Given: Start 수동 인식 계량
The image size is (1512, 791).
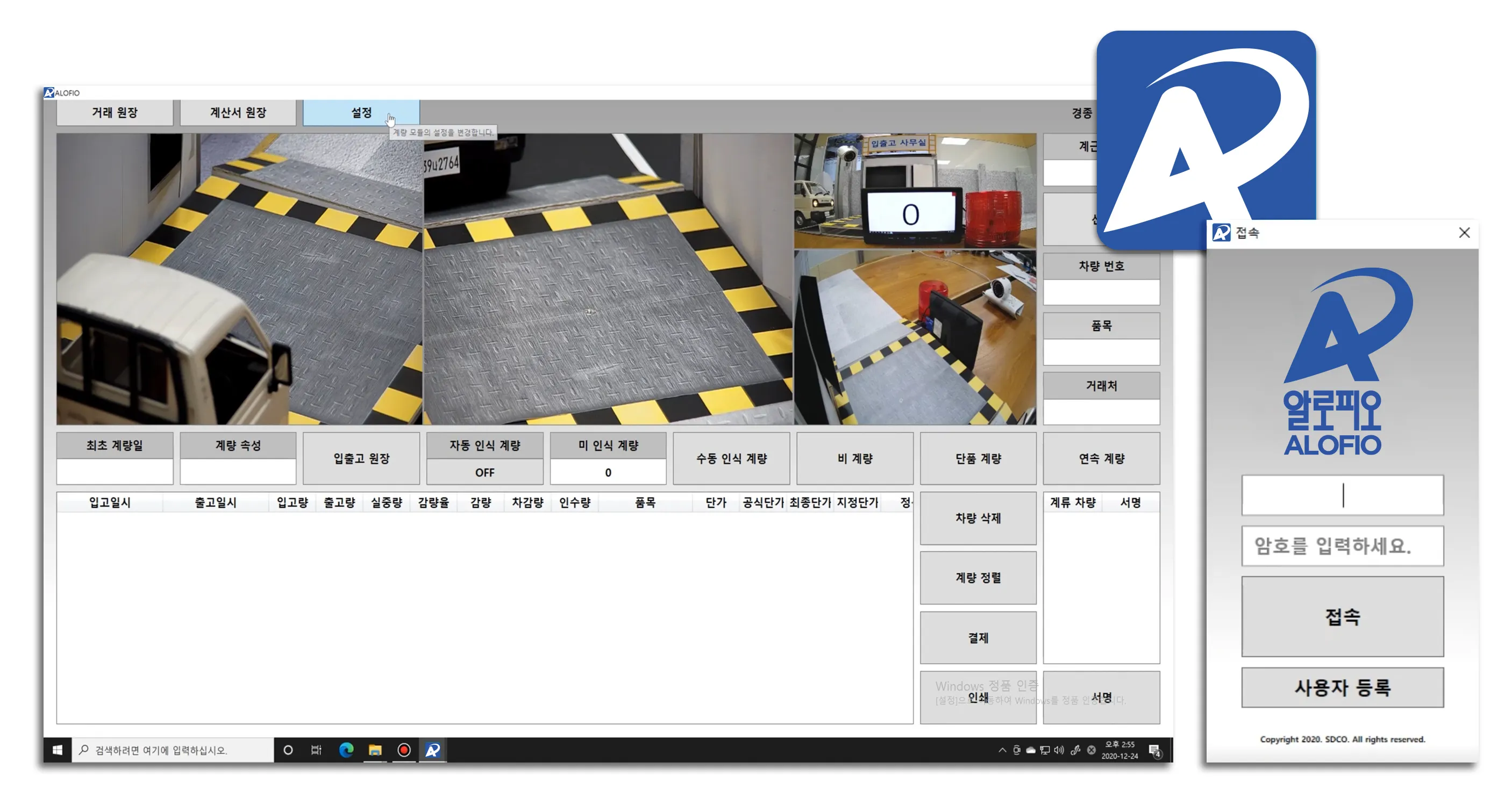Looking at the screenshot, I should click(x=731, y=458).
